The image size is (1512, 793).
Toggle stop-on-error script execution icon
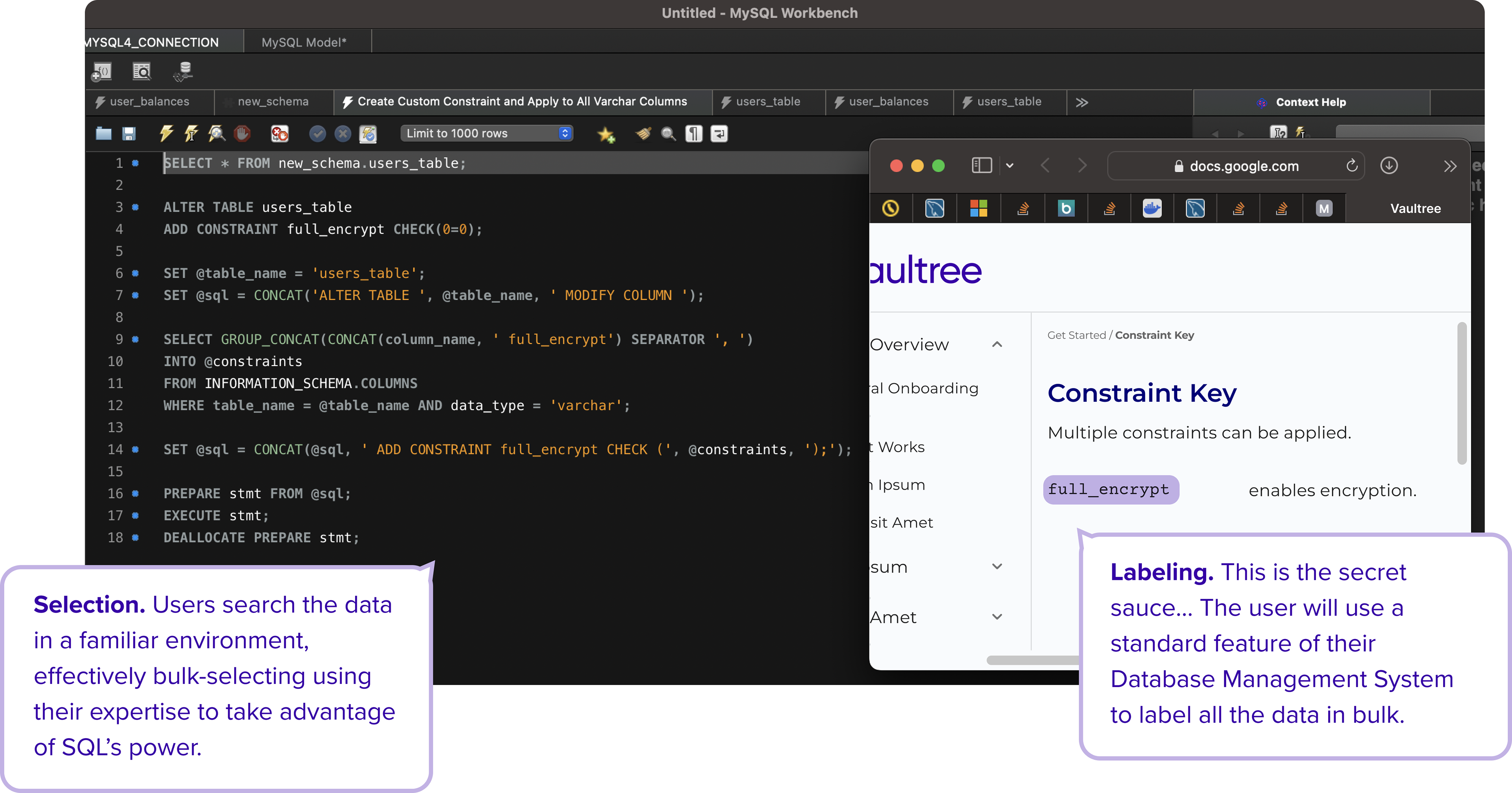(280, 134)
